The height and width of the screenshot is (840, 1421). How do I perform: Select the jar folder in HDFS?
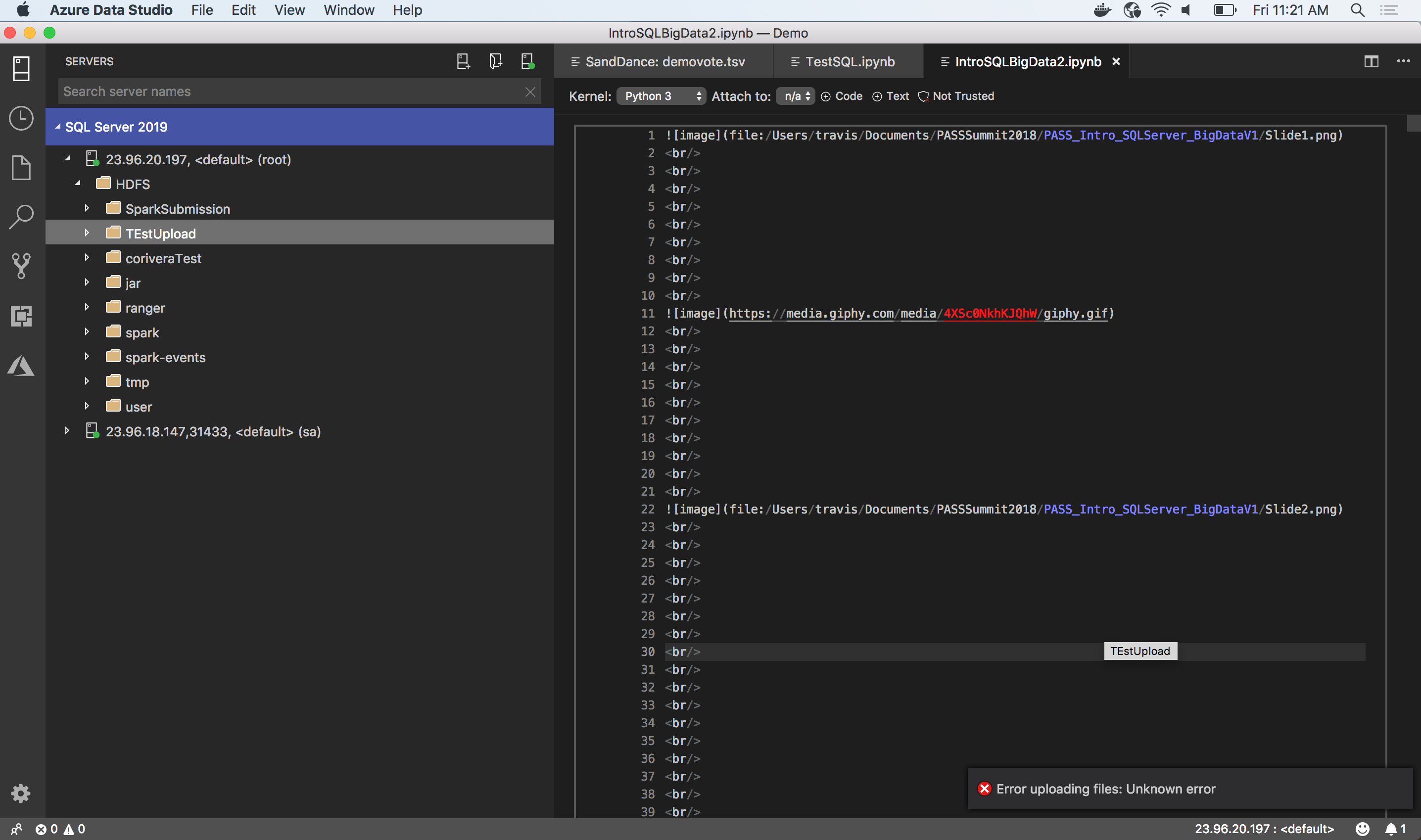pyautogui.click(x=133, y=283)
